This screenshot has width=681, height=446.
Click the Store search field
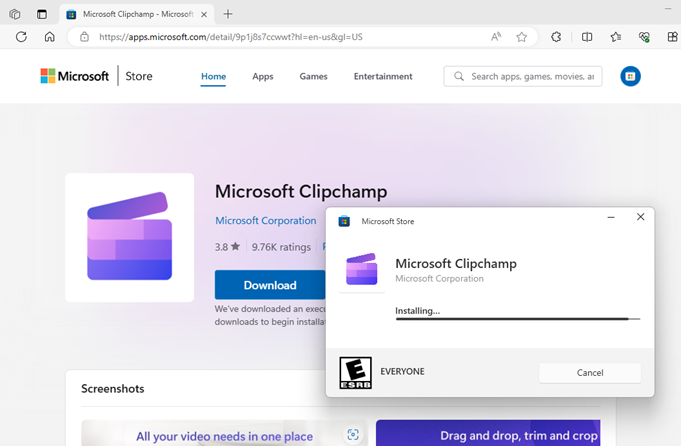(x=530, y=76)
